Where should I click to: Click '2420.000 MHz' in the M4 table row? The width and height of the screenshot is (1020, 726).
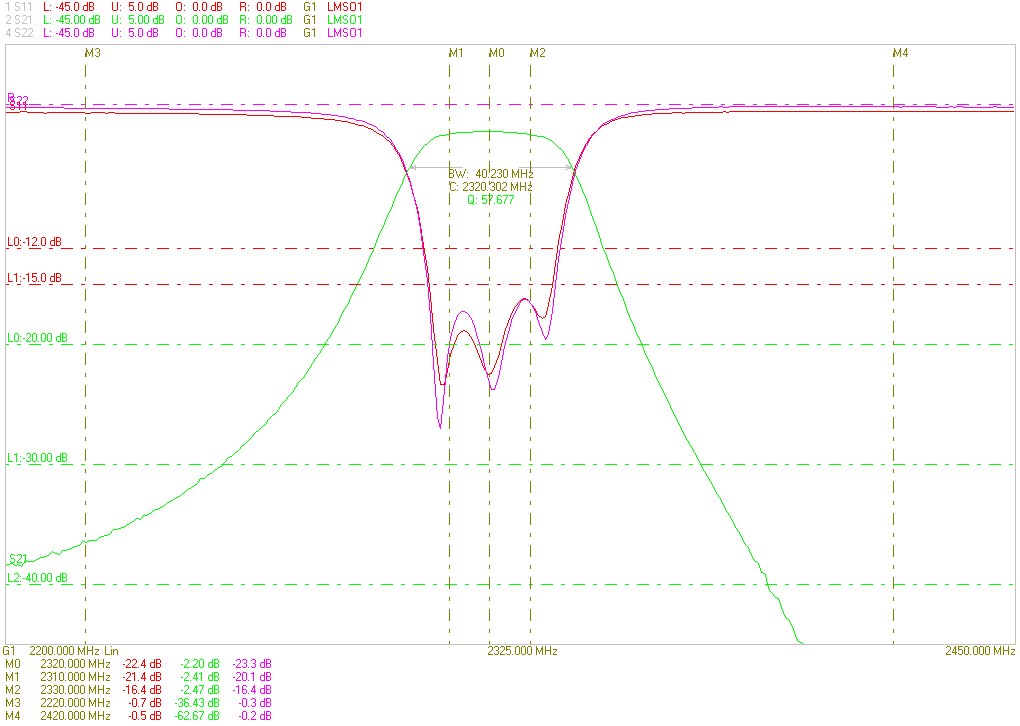pos(75,716)
